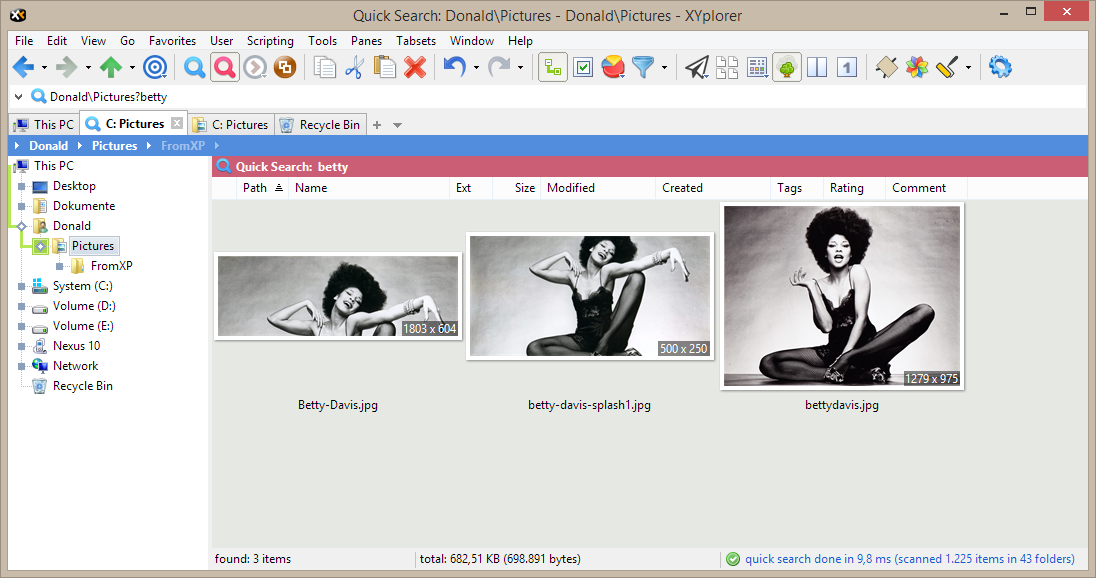1096x578 pixels.
Task: Toggle checkbox selection mode
Action: click(x=583, y=67)
